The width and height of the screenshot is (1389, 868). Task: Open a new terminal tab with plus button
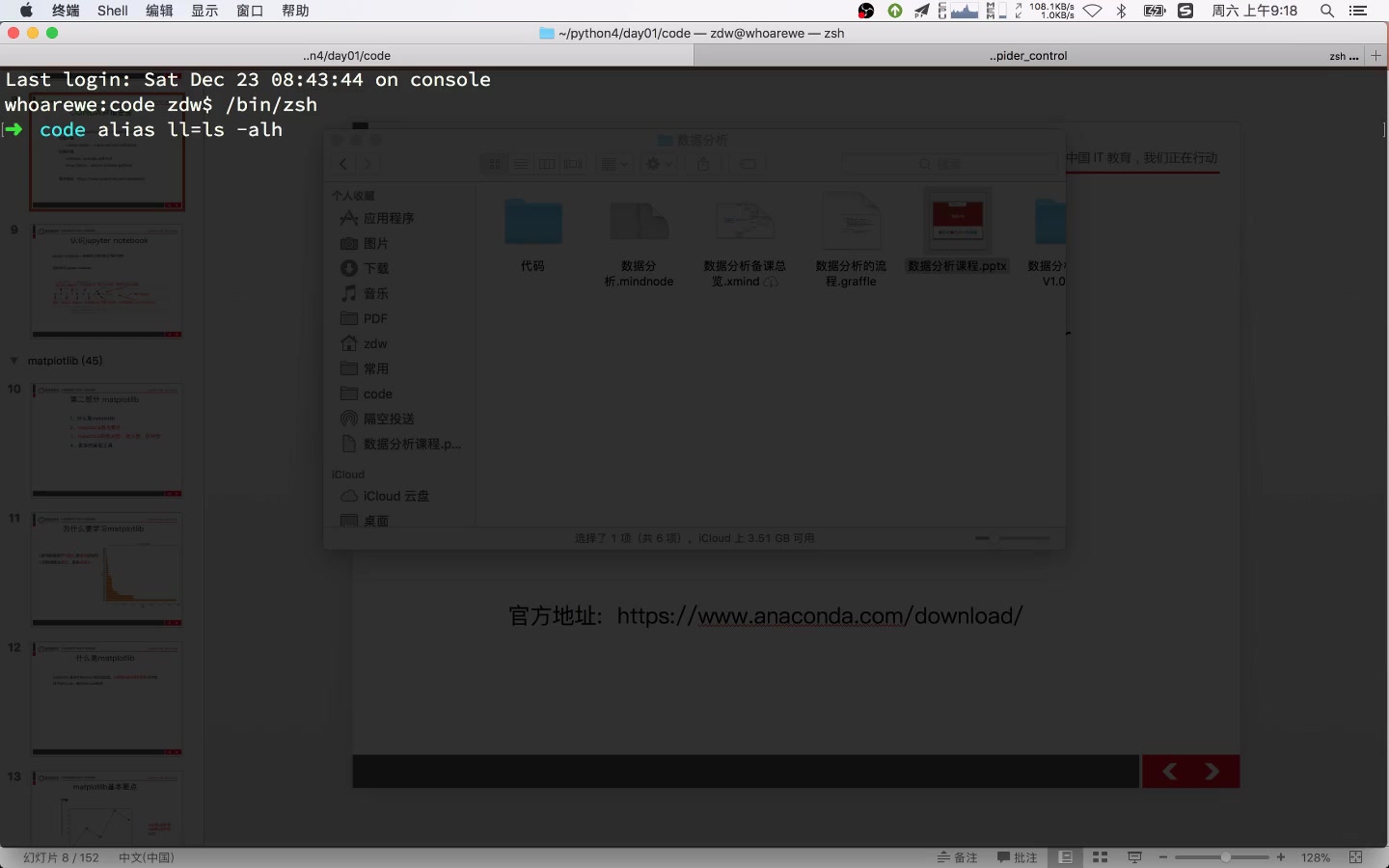(1375, 55)
